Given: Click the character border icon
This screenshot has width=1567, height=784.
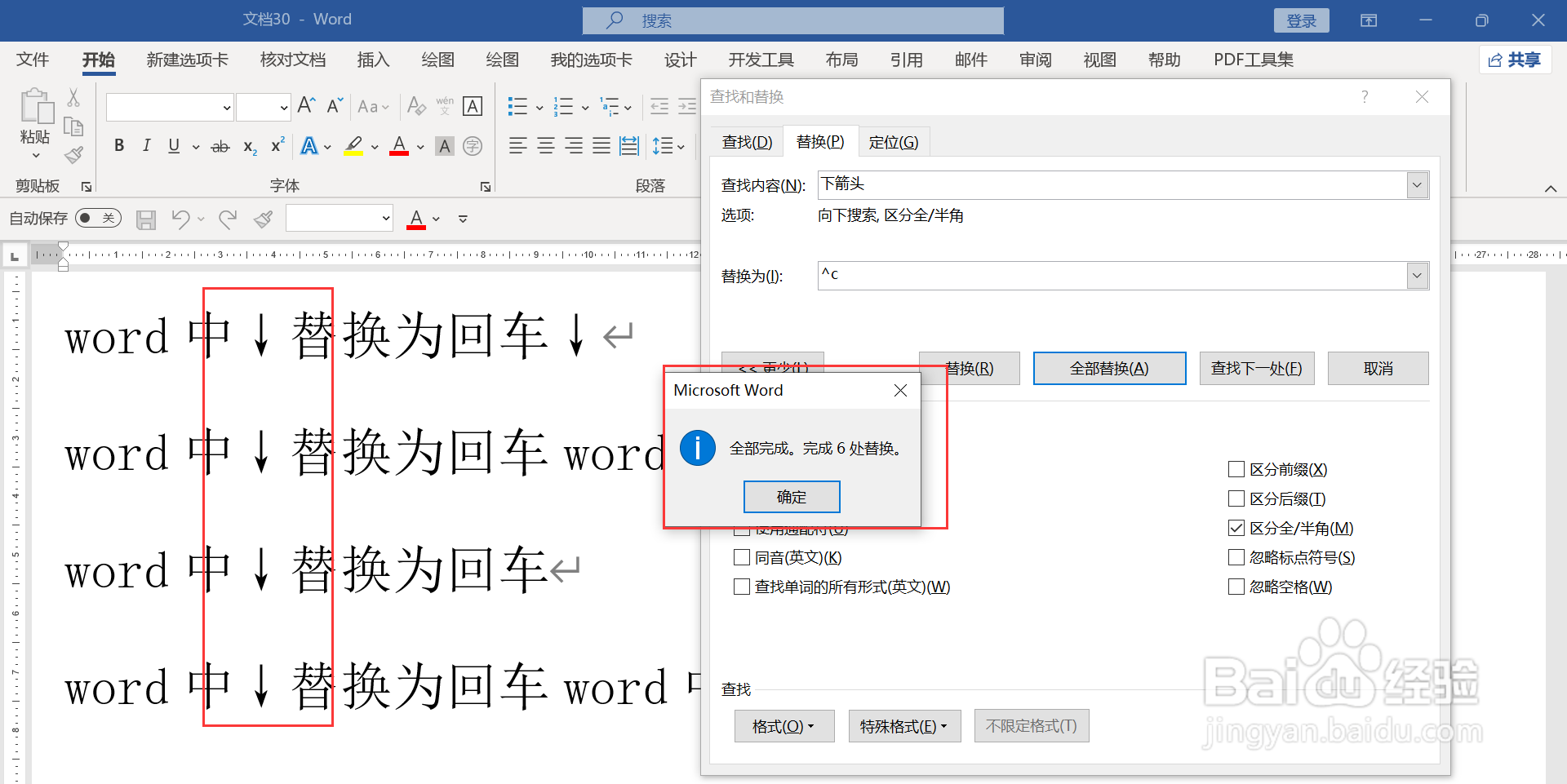Looking at the screenshot, I should click(473, 106).
